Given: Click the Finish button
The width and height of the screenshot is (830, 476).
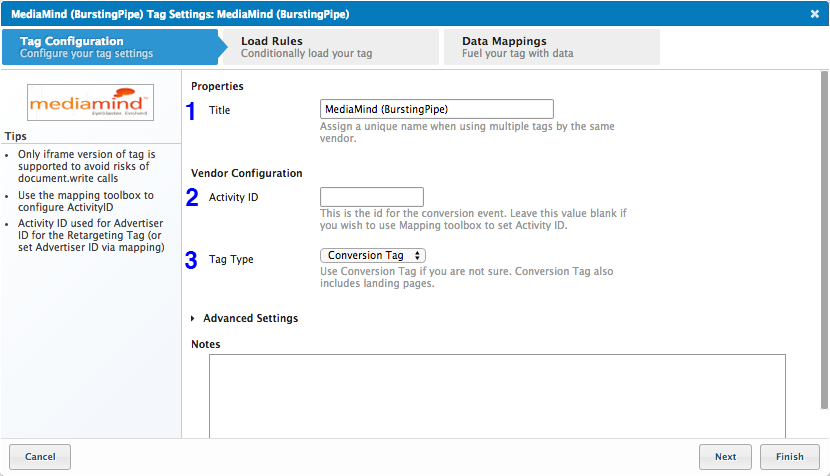Looking at the screenshot, I should pyautogui.click(x=789, y=457).
